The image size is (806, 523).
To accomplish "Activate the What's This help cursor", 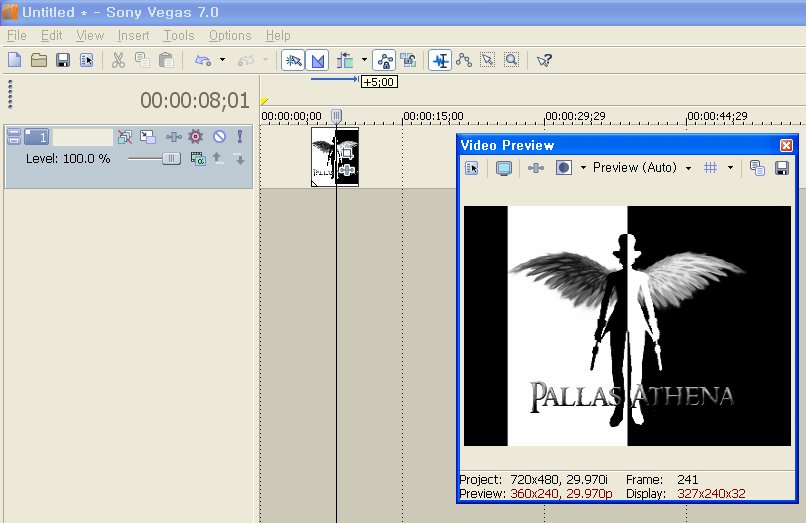I will 544,60.
